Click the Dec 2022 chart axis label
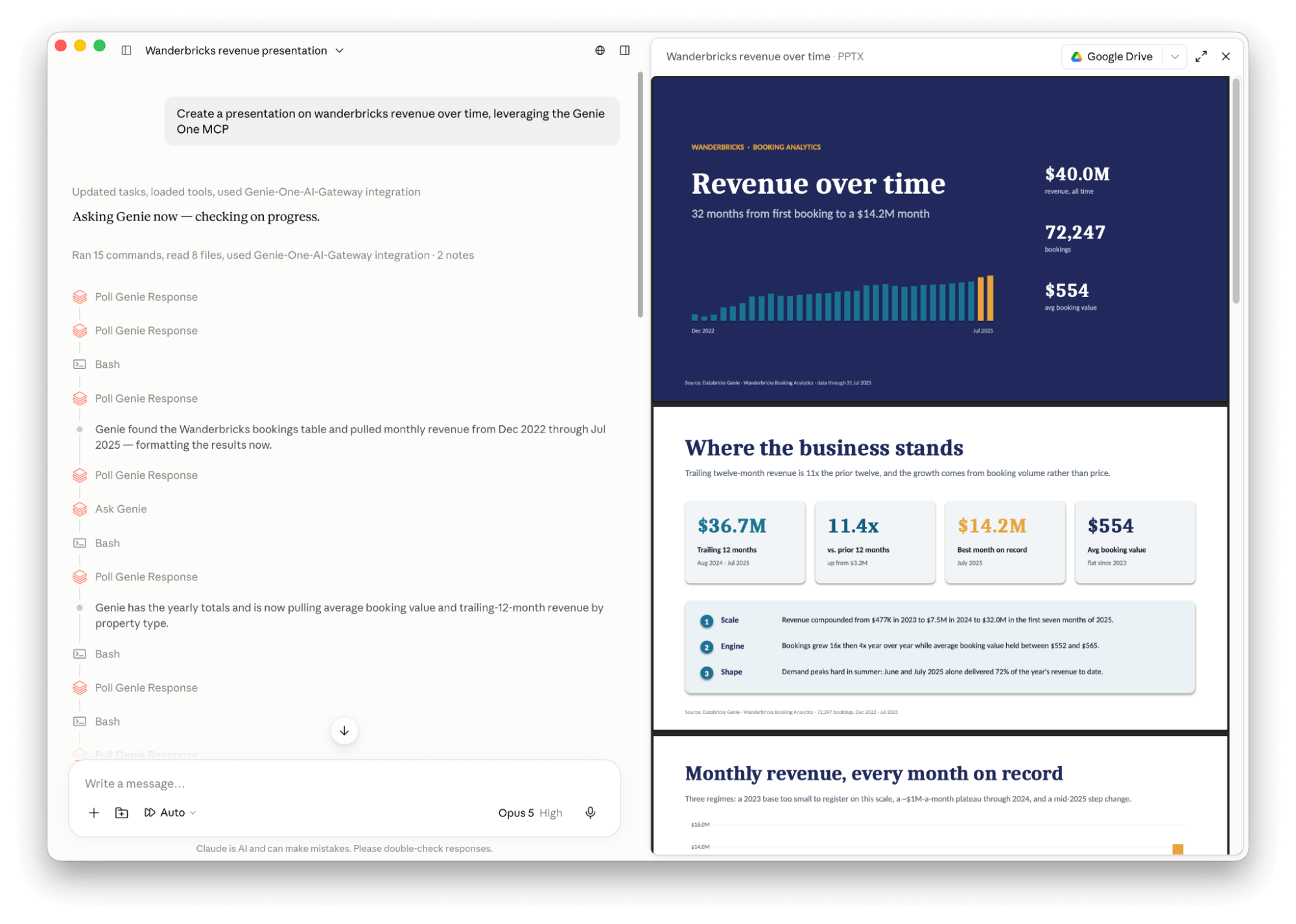The image size is (1296, 924). coord(702,331)
